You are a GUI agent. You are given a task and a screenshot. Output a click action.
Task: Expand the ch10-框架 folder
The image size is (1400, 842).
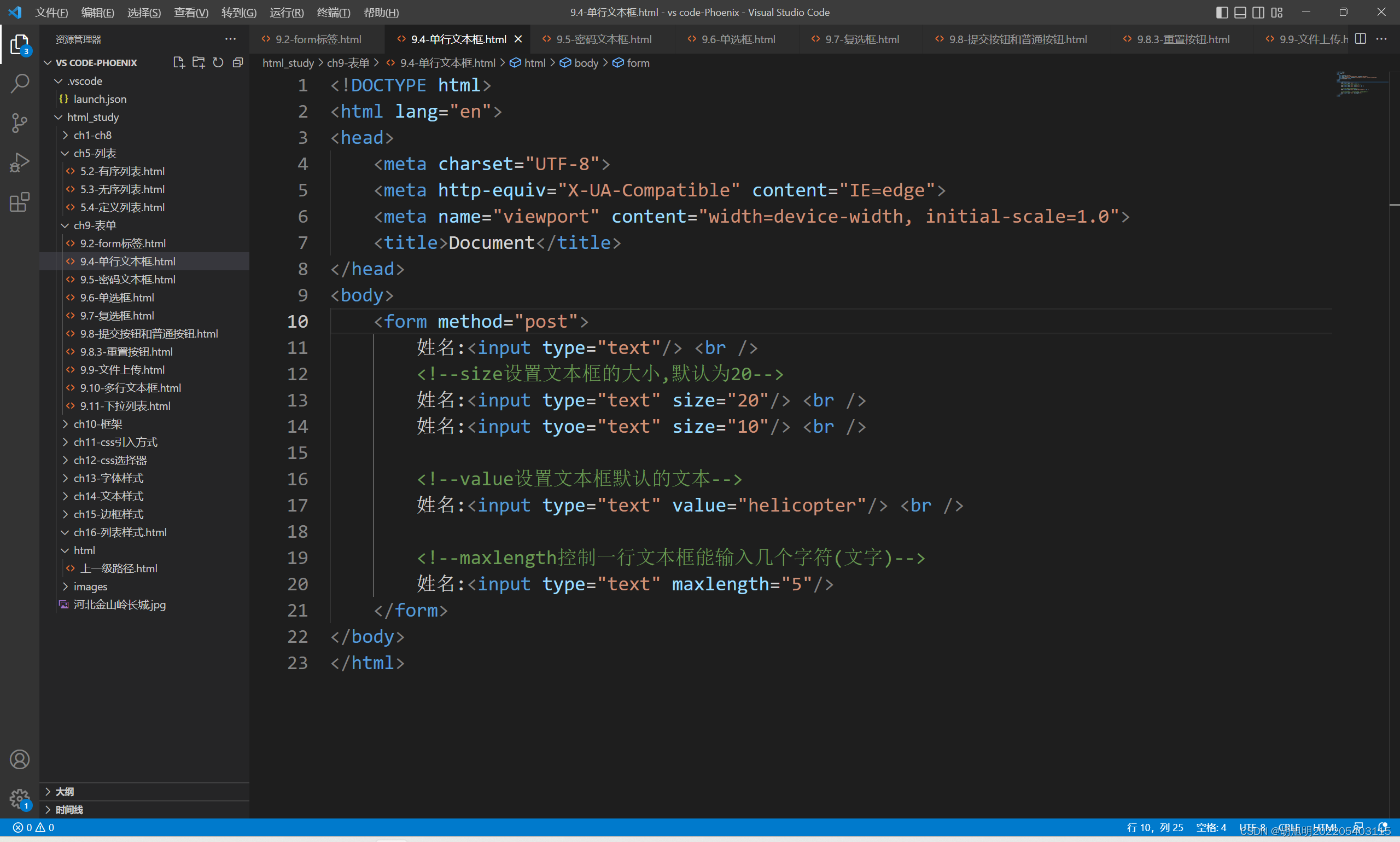[x=97, y=424]
